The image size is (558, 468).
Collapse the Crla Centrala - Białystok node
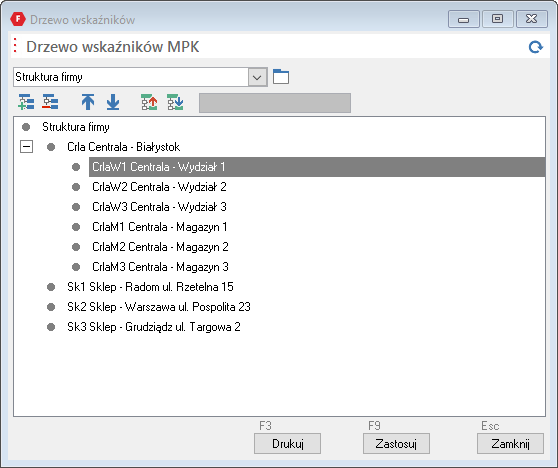26,147
